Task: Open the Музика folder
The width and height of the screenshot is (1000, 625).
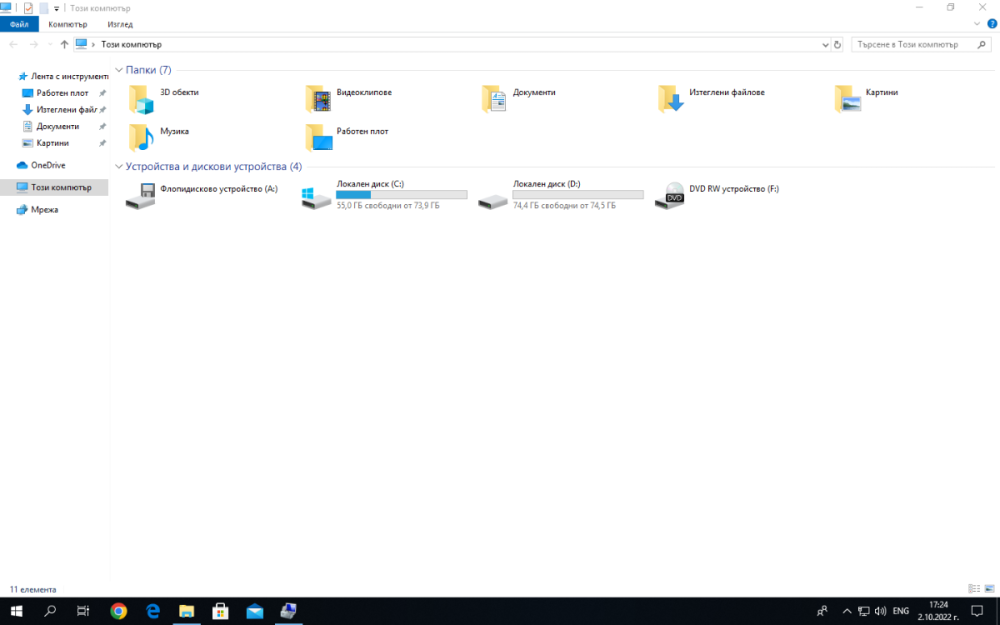Action: pos(141,137)
